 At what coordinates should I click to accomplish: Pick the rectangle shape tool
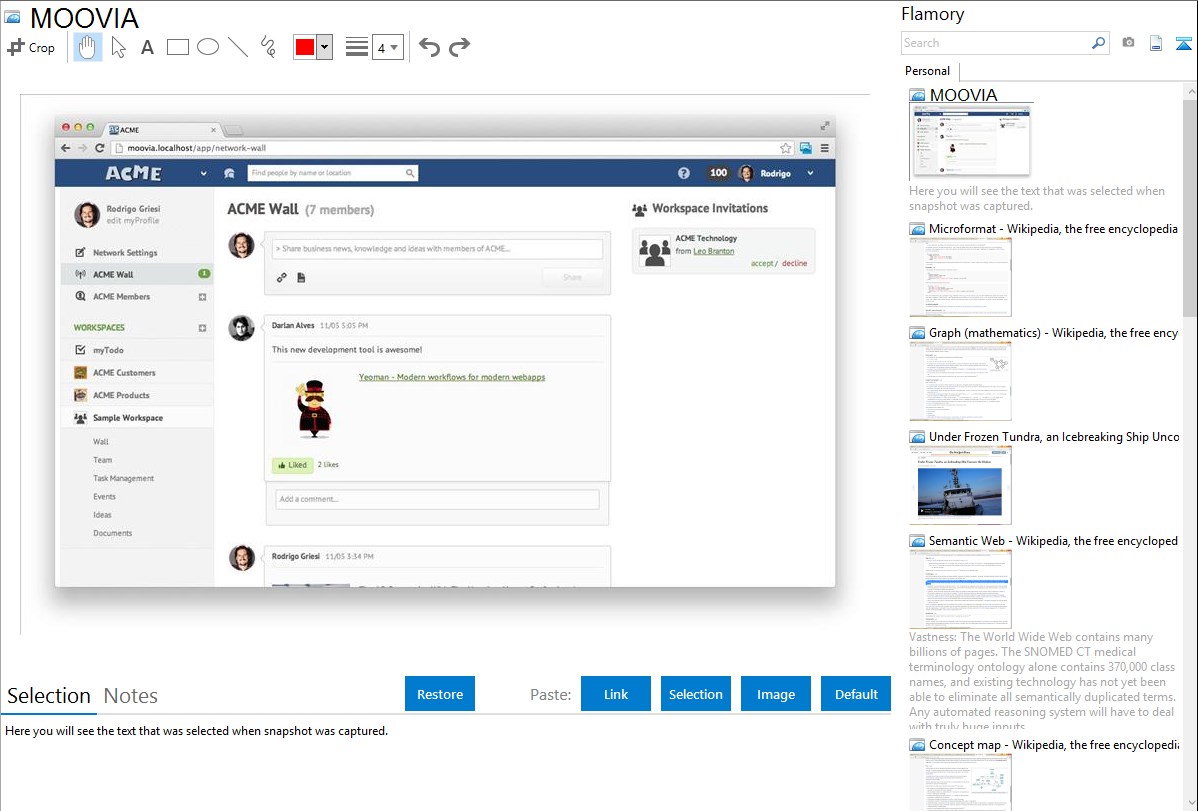[178, 47]
